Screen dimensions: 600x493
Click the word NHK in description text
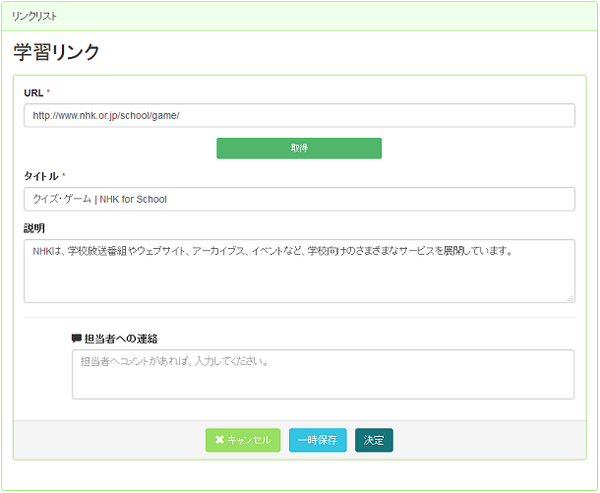coord(41,252)
